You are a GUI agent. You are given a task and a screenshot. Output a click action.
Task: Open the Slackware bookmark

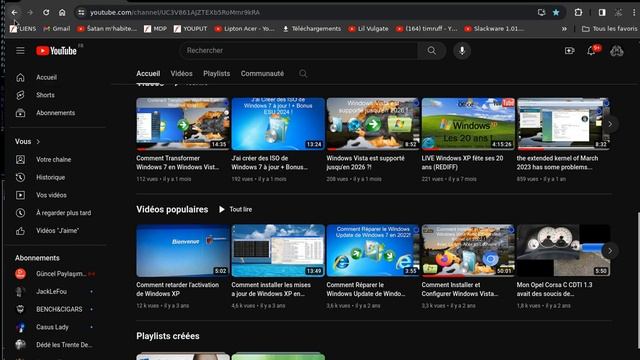click(x=494, y=29)
